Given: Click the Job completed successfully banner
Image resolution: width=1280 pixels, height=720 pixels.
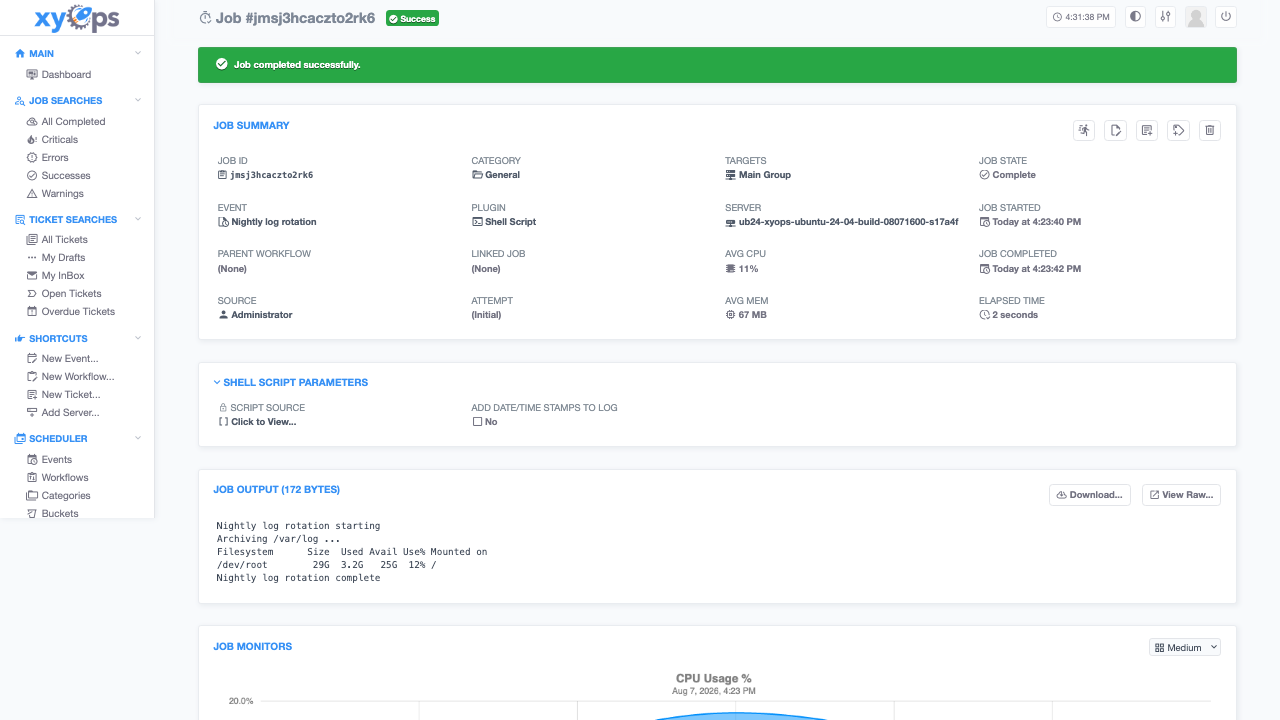Looking at the screenshot, I should click(x=717, y=64).
